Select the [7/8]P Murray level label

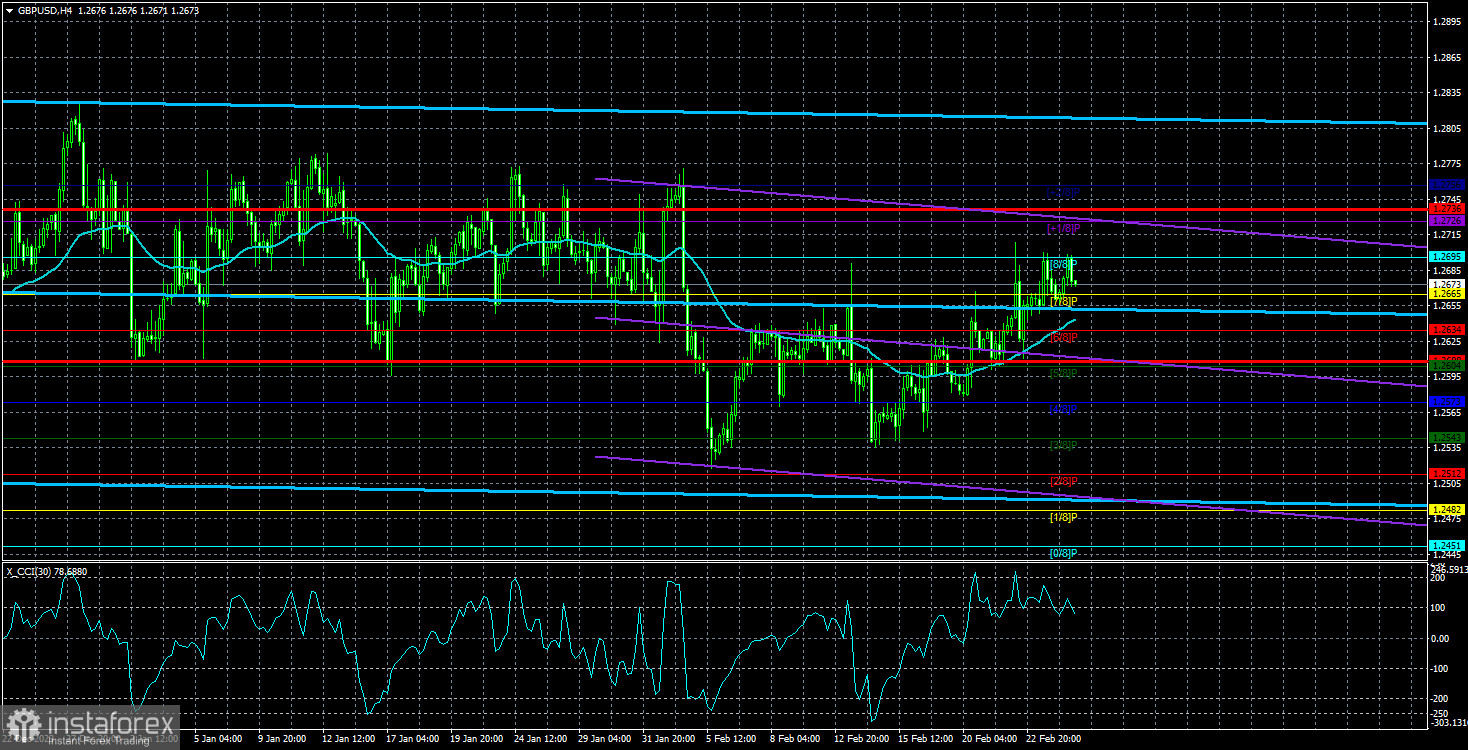(x=1063, y=301)
